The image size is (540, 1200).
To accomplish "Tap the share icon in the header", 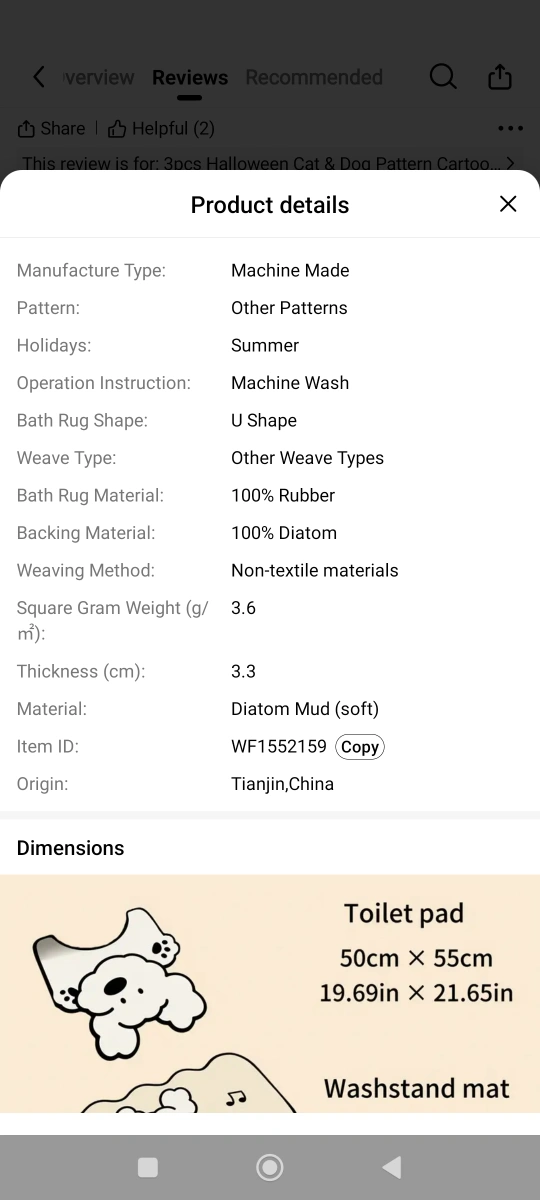I will (500, 77).
